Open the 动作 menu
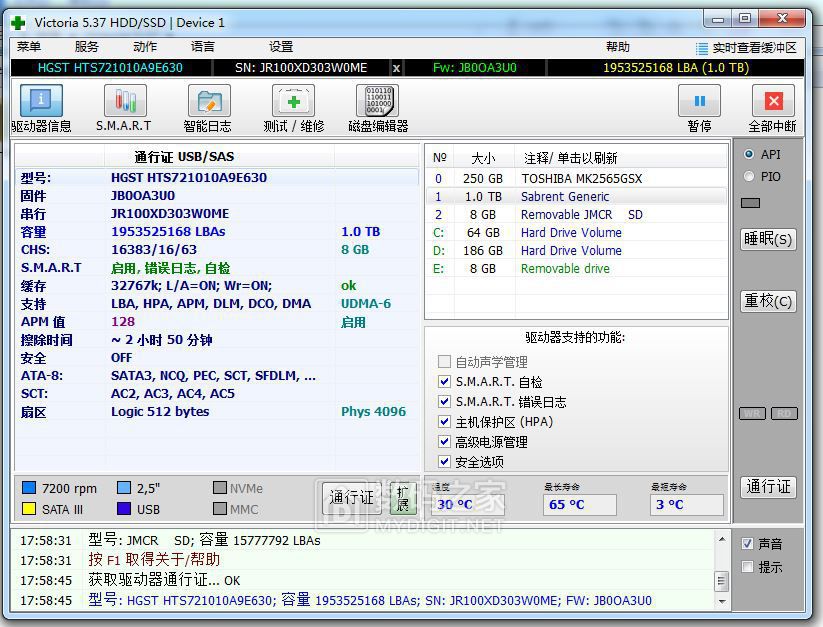Viewport: 823px width, 627px height. point(145,47)
